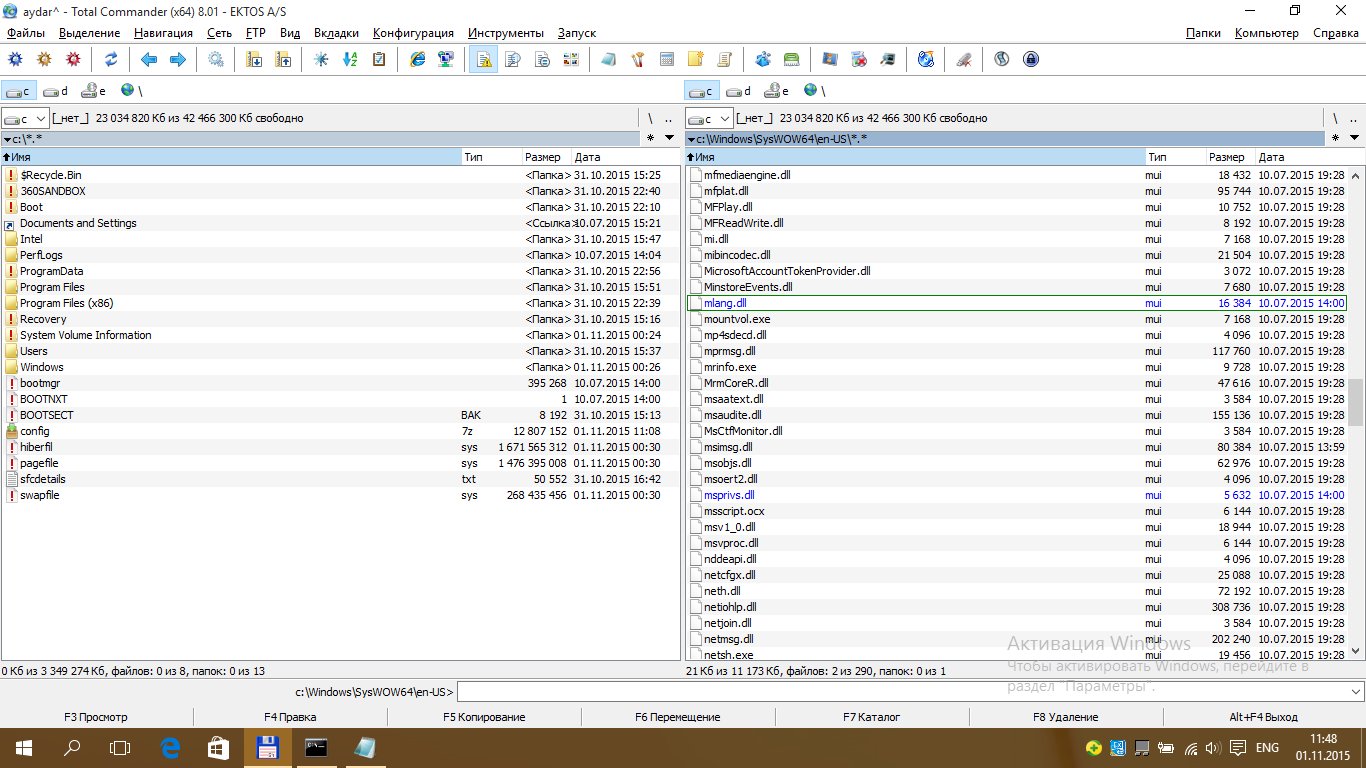1366x768 pixels.
Task: Open Microsoft Edge from the taskbar
Action: click(170, 748)
